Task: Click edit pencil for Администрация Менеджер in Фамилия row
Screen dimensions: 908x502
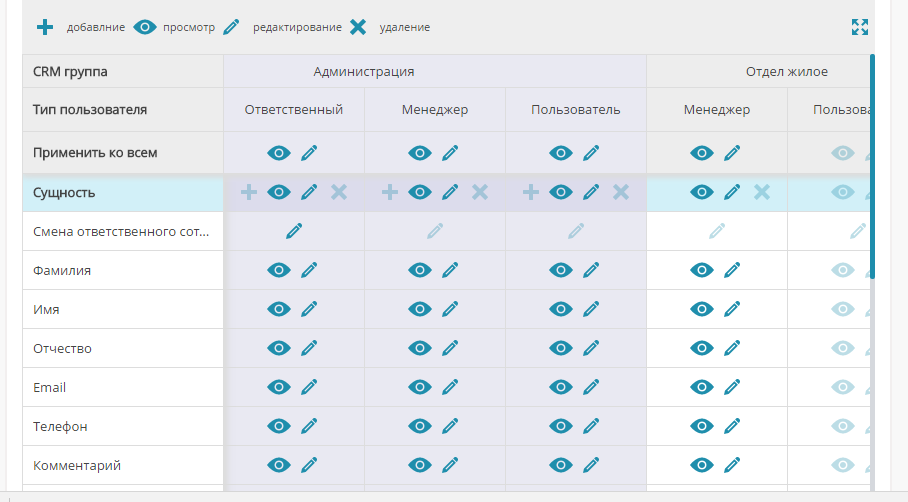Action: 450,270
